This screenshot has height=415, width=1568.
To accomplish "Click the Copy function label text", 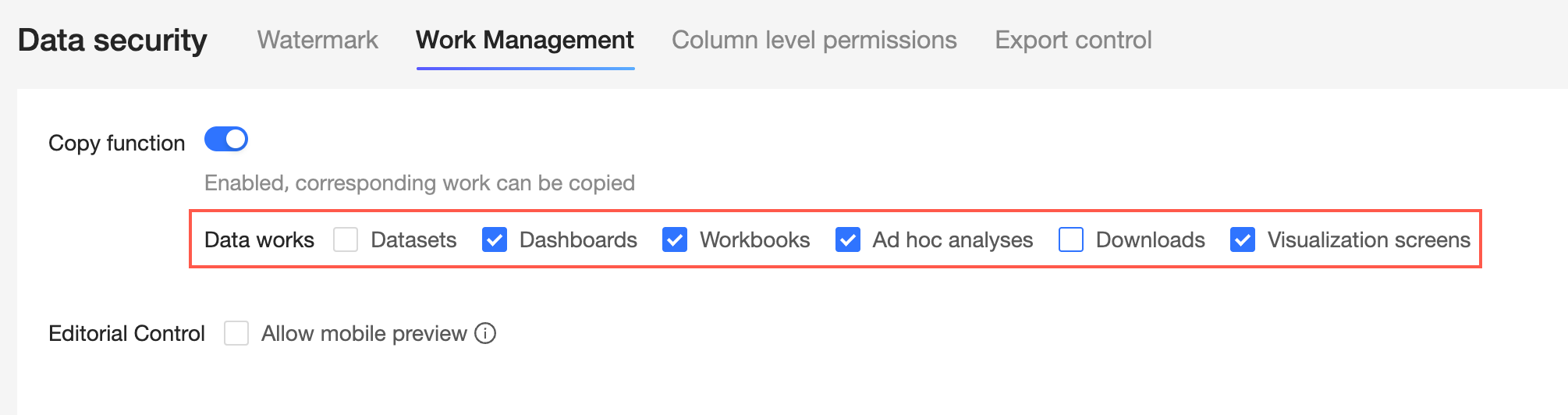I will pyautogui.click(x=117, y=144).
